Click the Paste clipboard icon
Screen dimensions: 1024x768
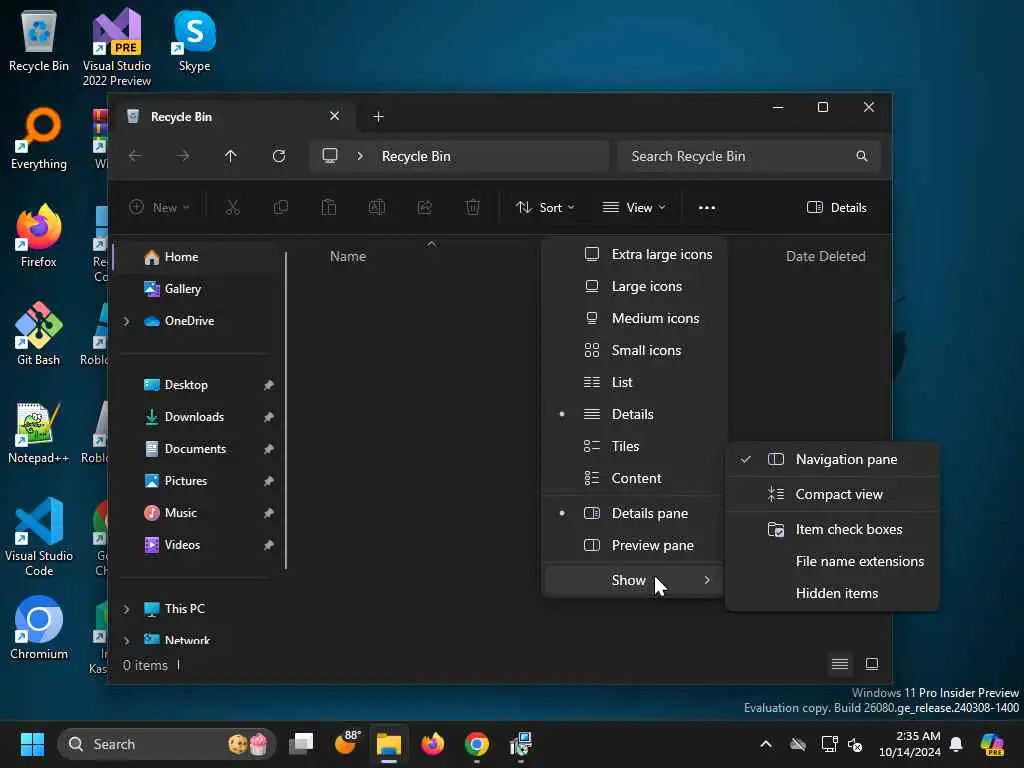[328, 208]
